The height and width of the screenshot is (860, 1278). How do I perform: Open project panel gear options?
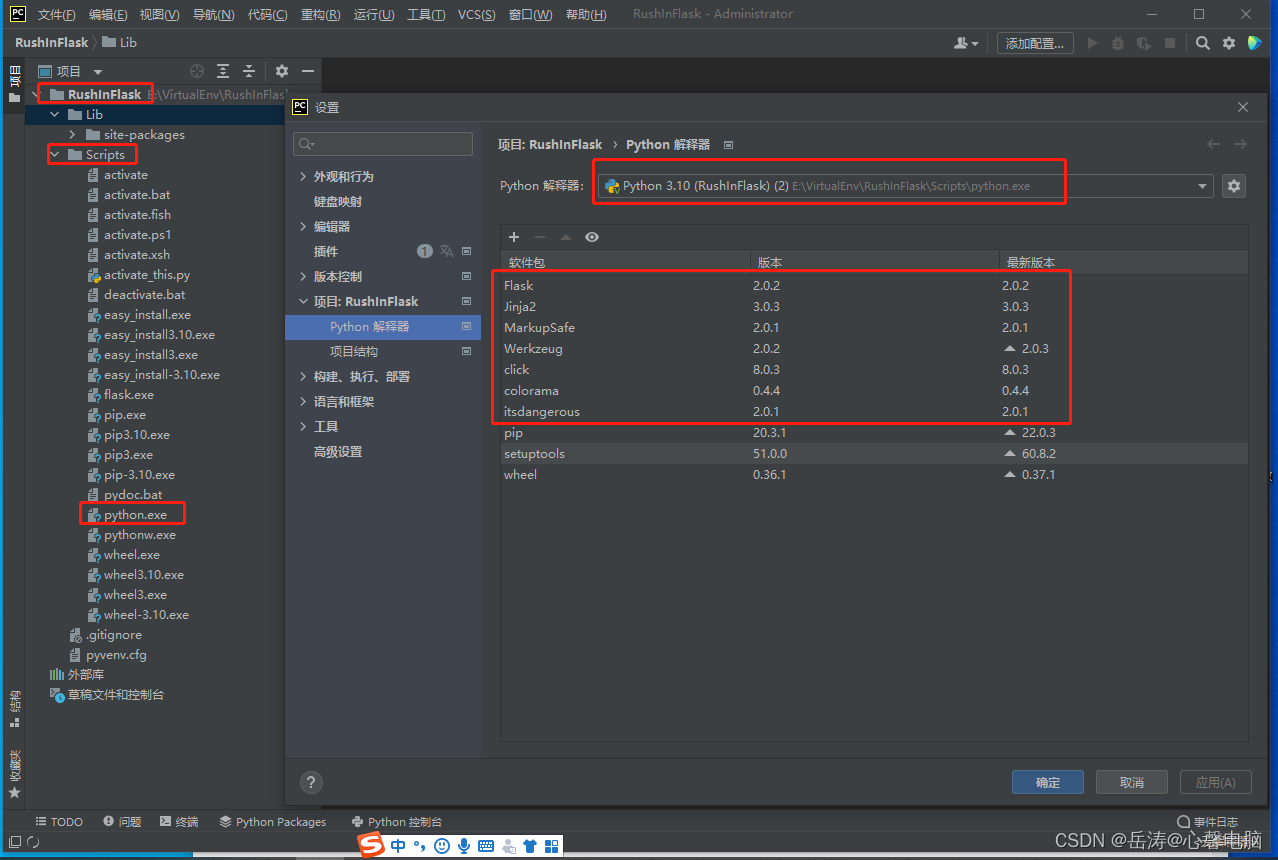pos(282,71)
